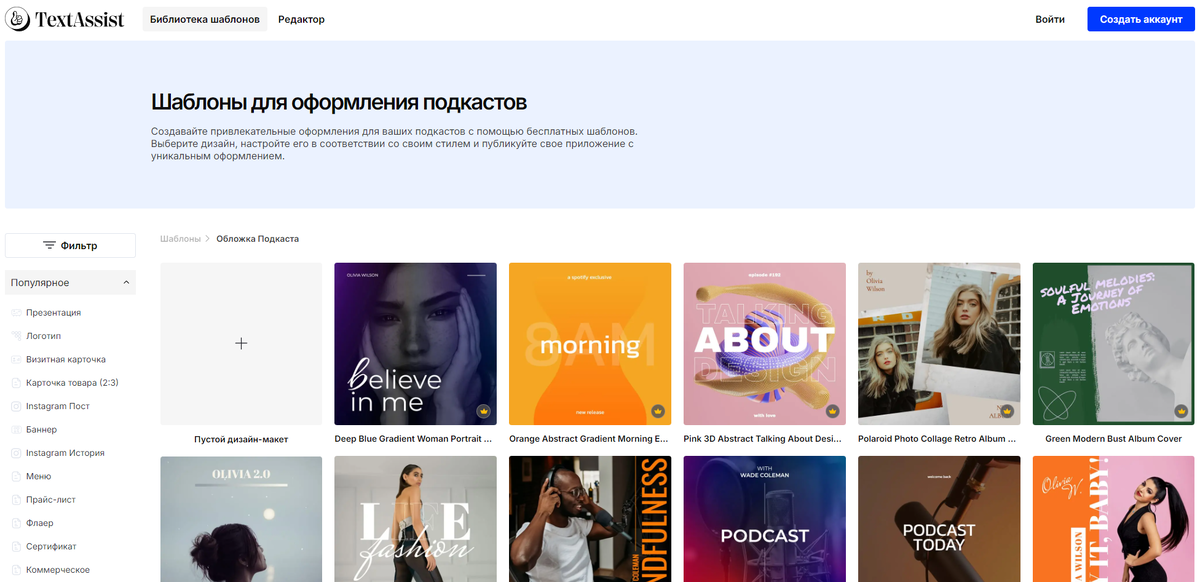Click the Войти button
The image size is (1200, 582).
(1050, 18)
